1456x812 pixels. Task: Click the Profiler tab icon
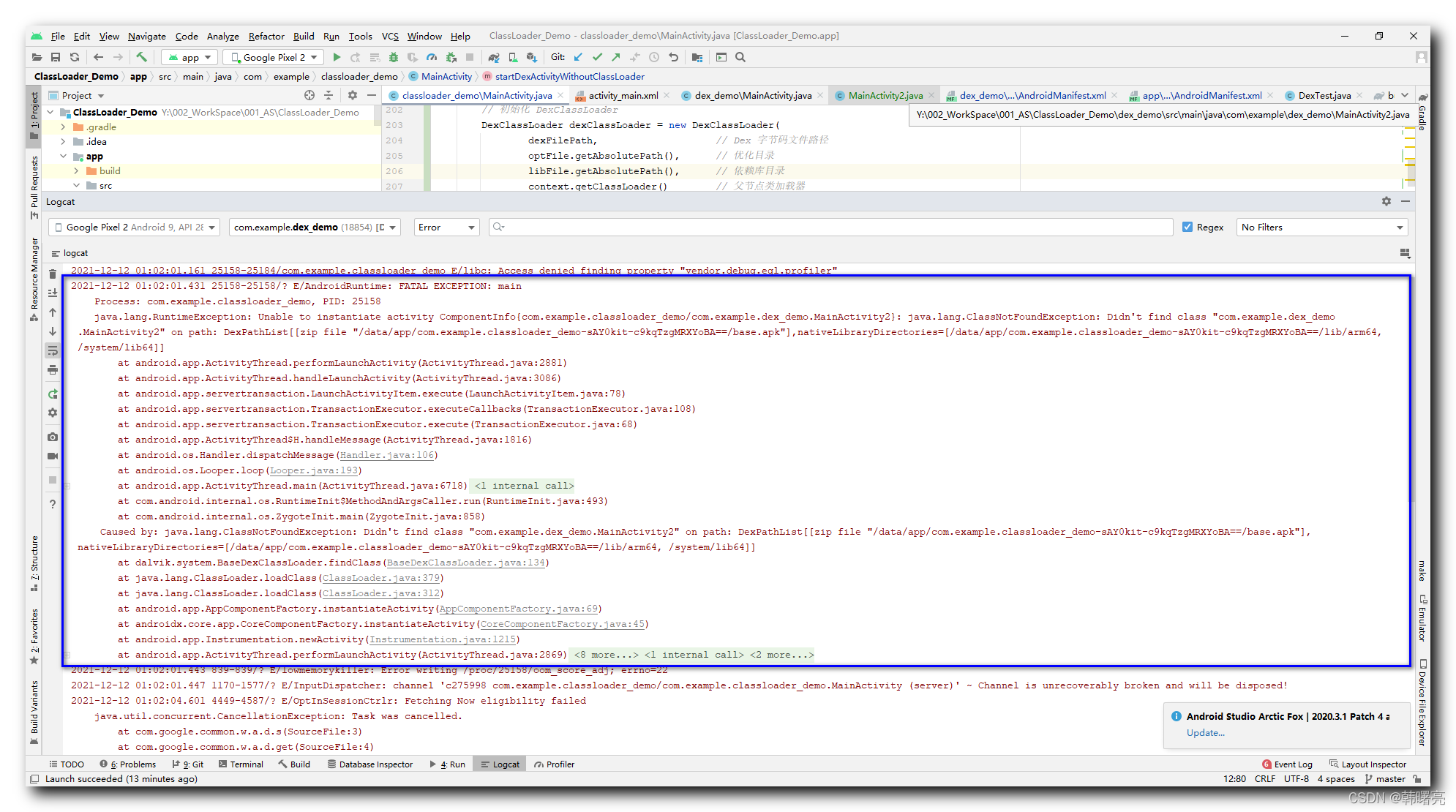(558, 763)
